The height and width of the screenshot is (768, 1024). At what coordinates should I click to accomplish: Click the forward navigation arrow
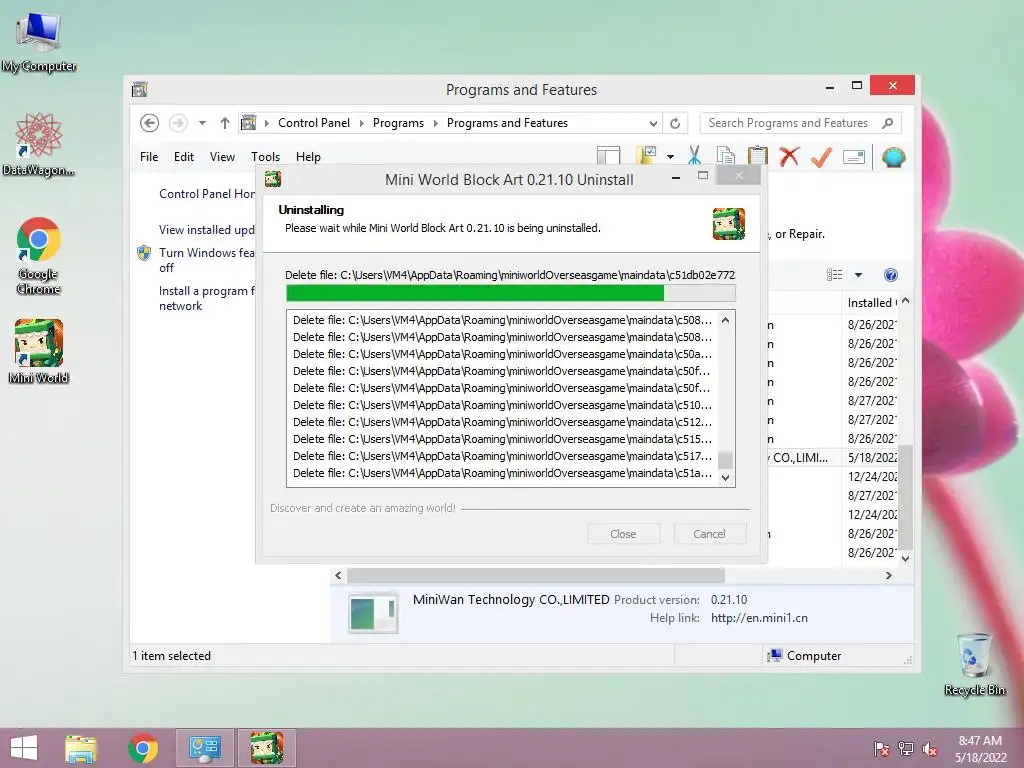pyautogui.click(x=178, y=123)
